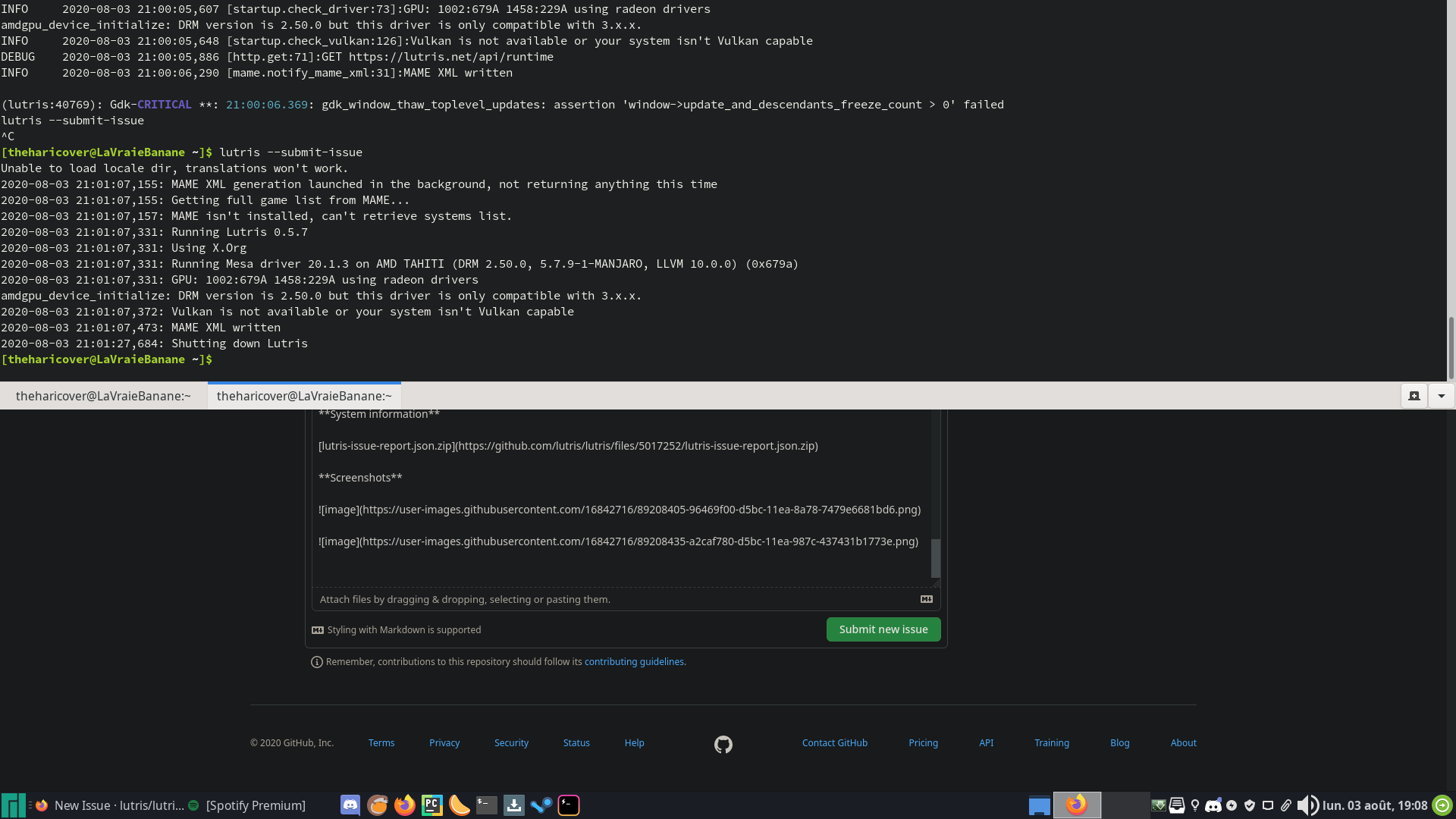Screen dimensions: 1456x819
Task: Open the Help footer link
Action: tap(635, 743)
